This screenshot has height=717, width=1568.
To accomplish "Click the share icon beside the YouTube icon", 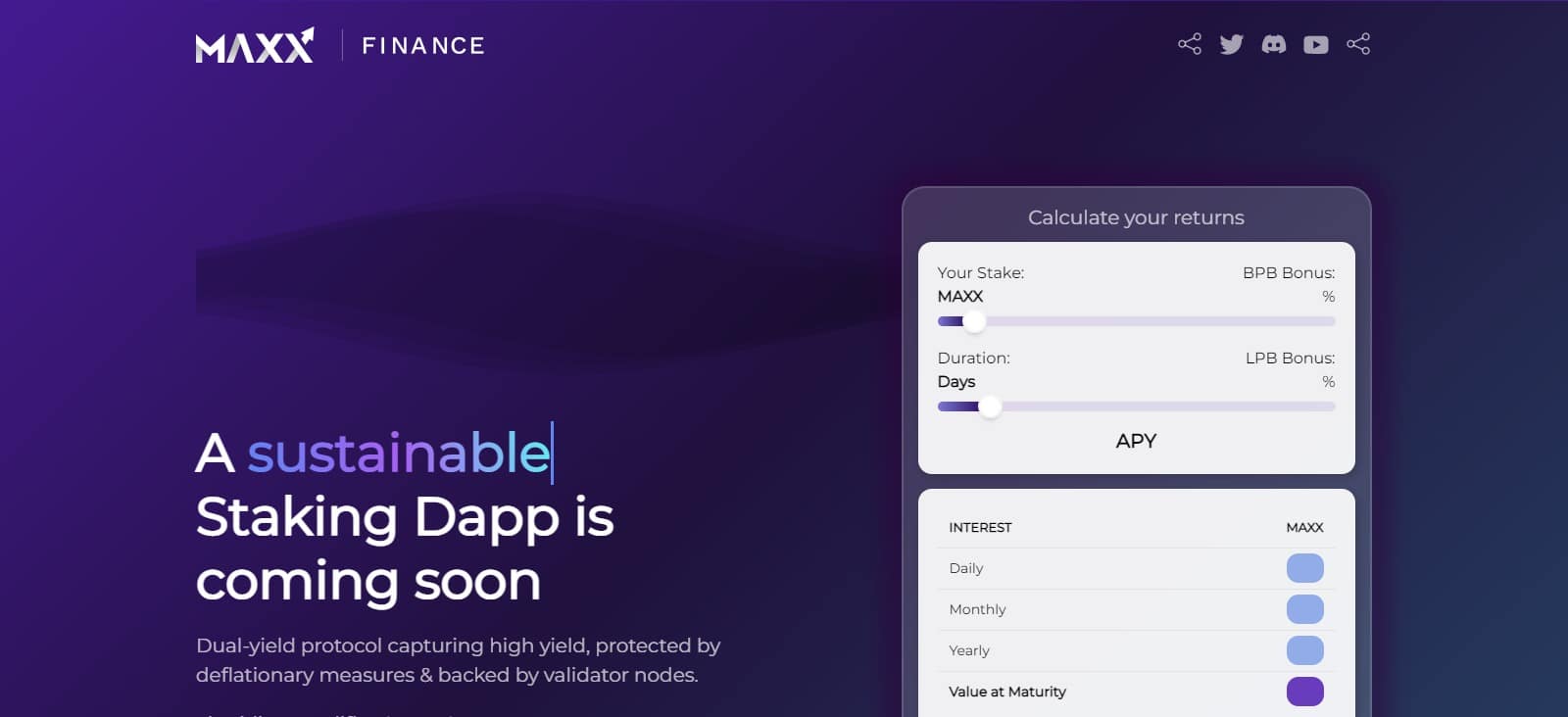I will [1358, 44].
